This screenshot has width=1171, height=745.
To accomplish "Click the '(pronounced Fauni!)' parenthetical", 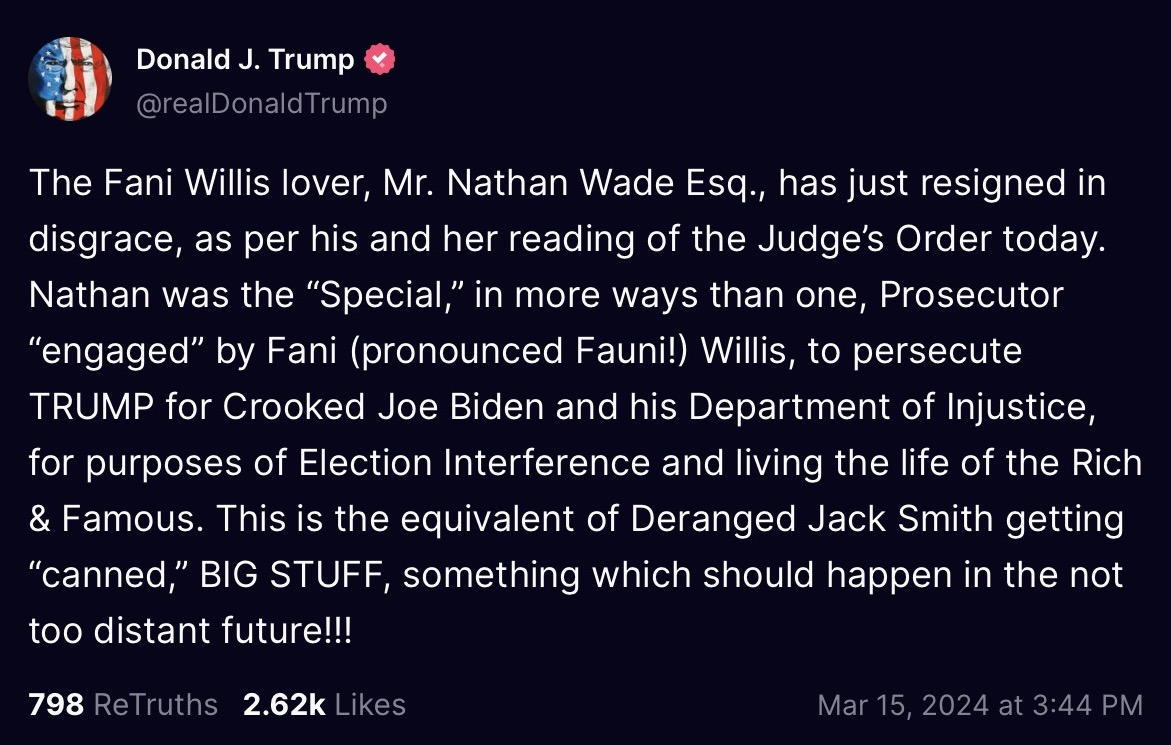I will (x=518, y=352).
